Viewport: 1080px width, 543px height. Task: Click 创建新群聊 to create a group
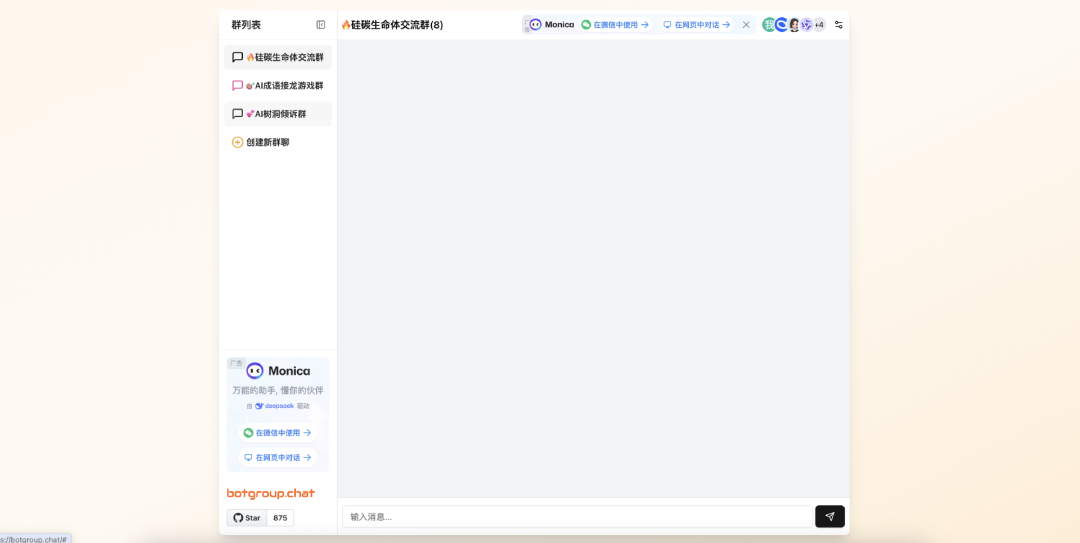(278, 142)
